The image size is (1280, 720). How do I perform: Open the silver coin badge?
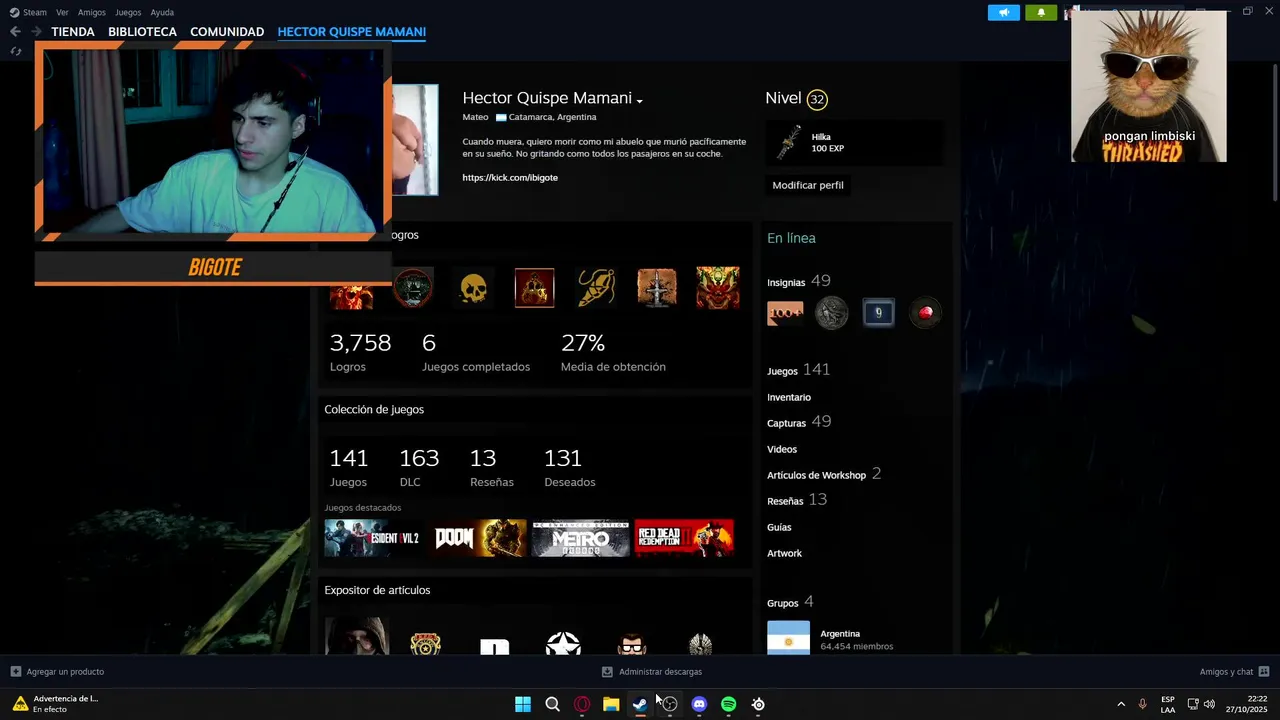coord(831,313)
